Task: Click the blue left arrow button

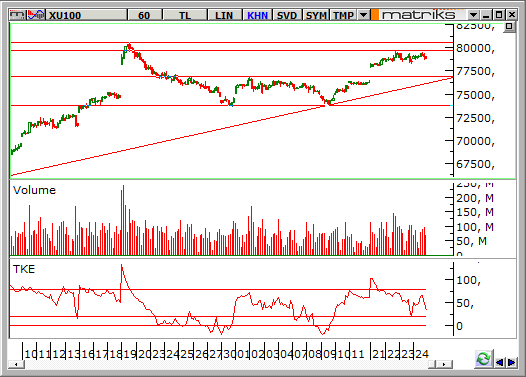Action: (499, 363)
